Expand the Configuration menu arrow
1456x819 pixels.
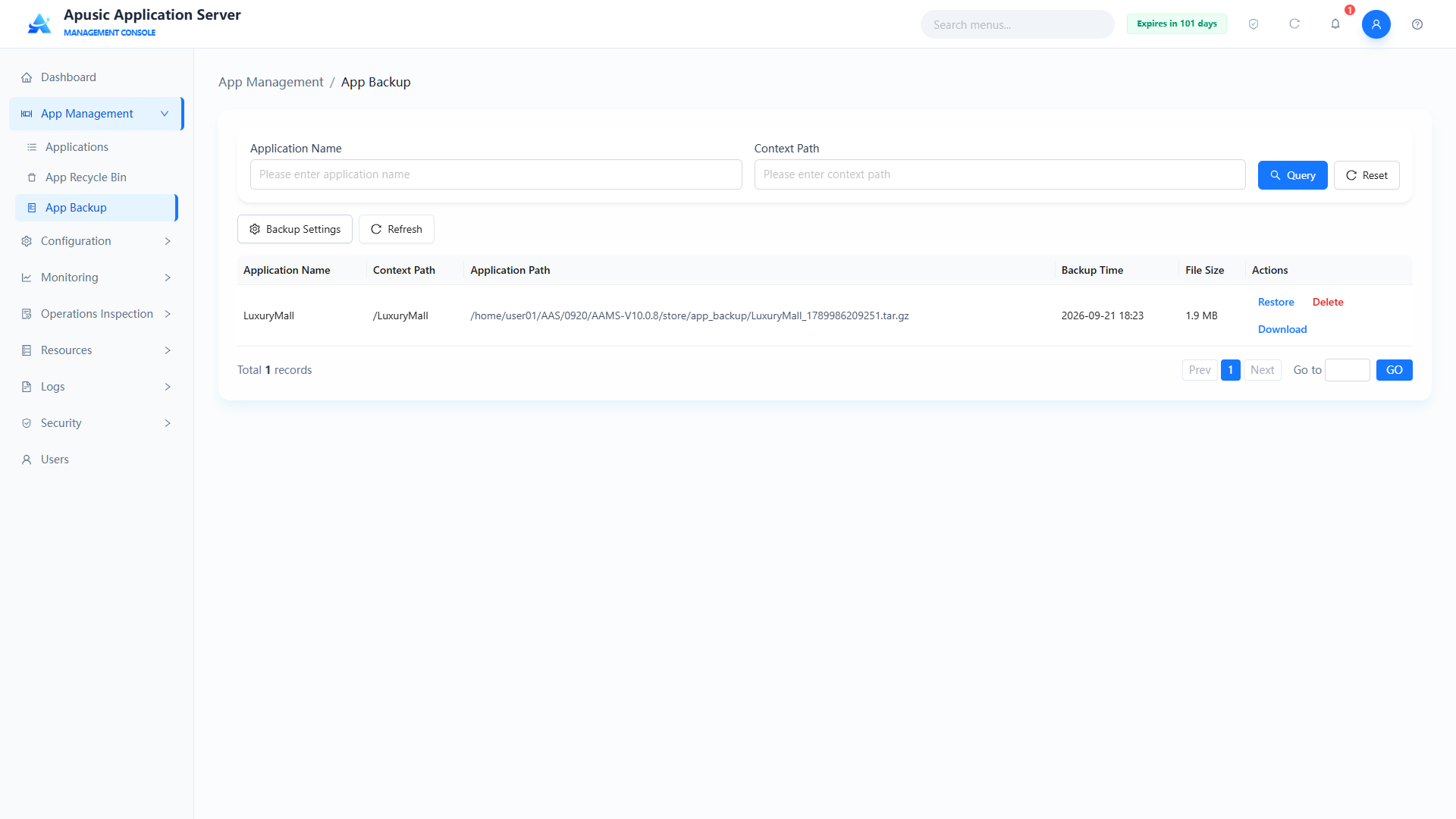pos(168,241)
